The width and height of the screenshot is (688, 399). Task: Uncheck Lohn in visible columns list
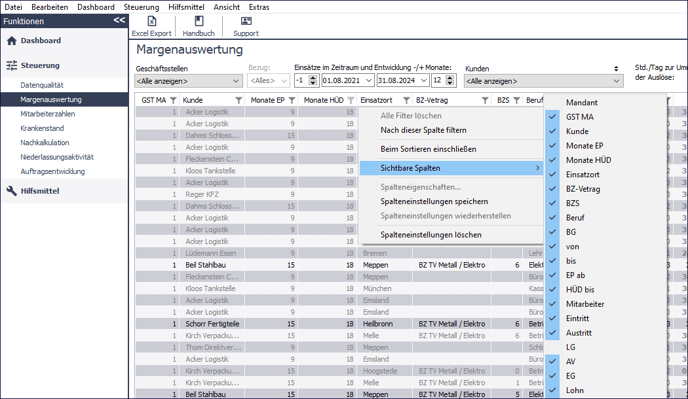tap(552, 390)
